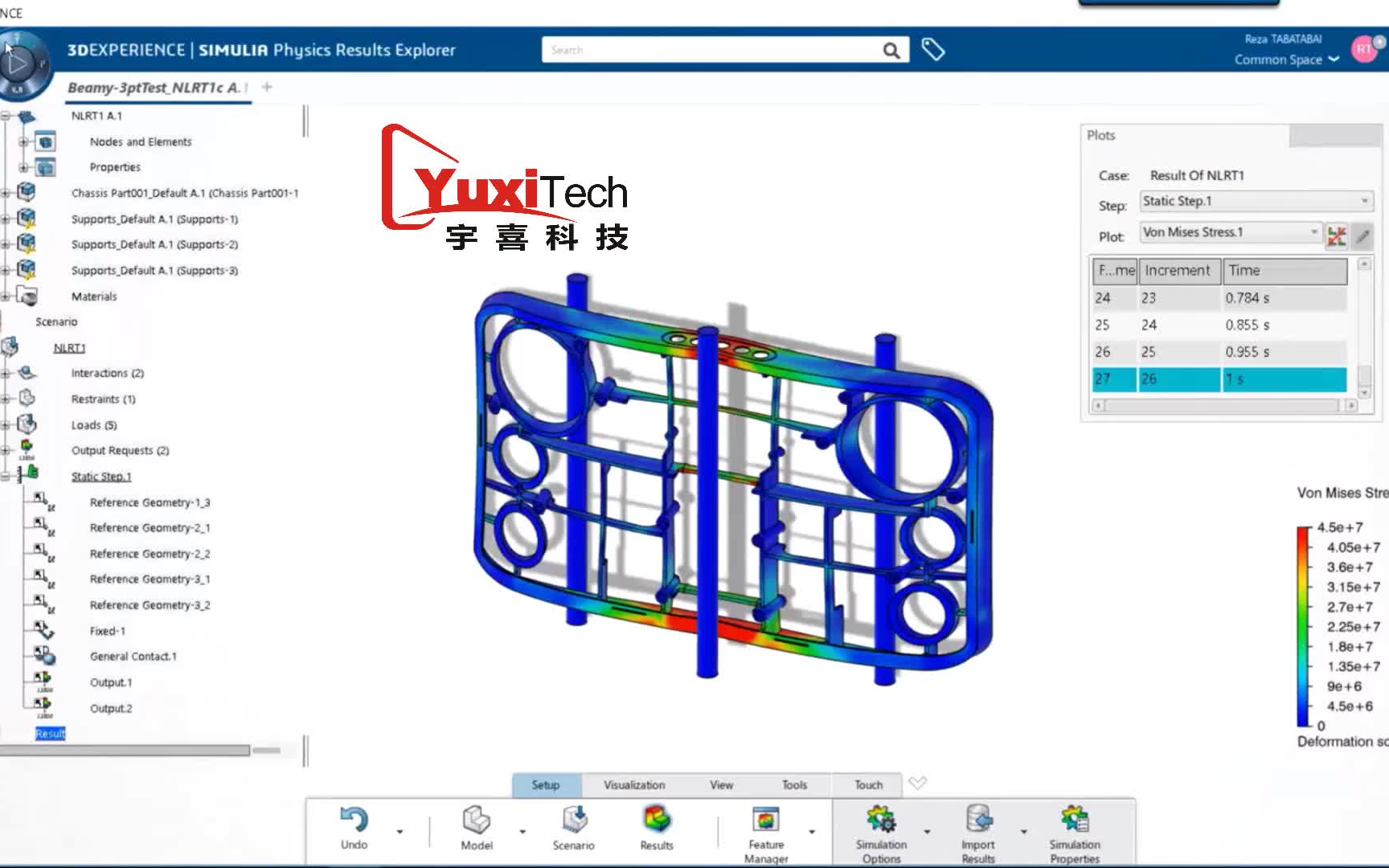Click the XY plot icon beside Plot dropdown
The height and width of the screenshot is (868, 1389).
coord(1335,235)
